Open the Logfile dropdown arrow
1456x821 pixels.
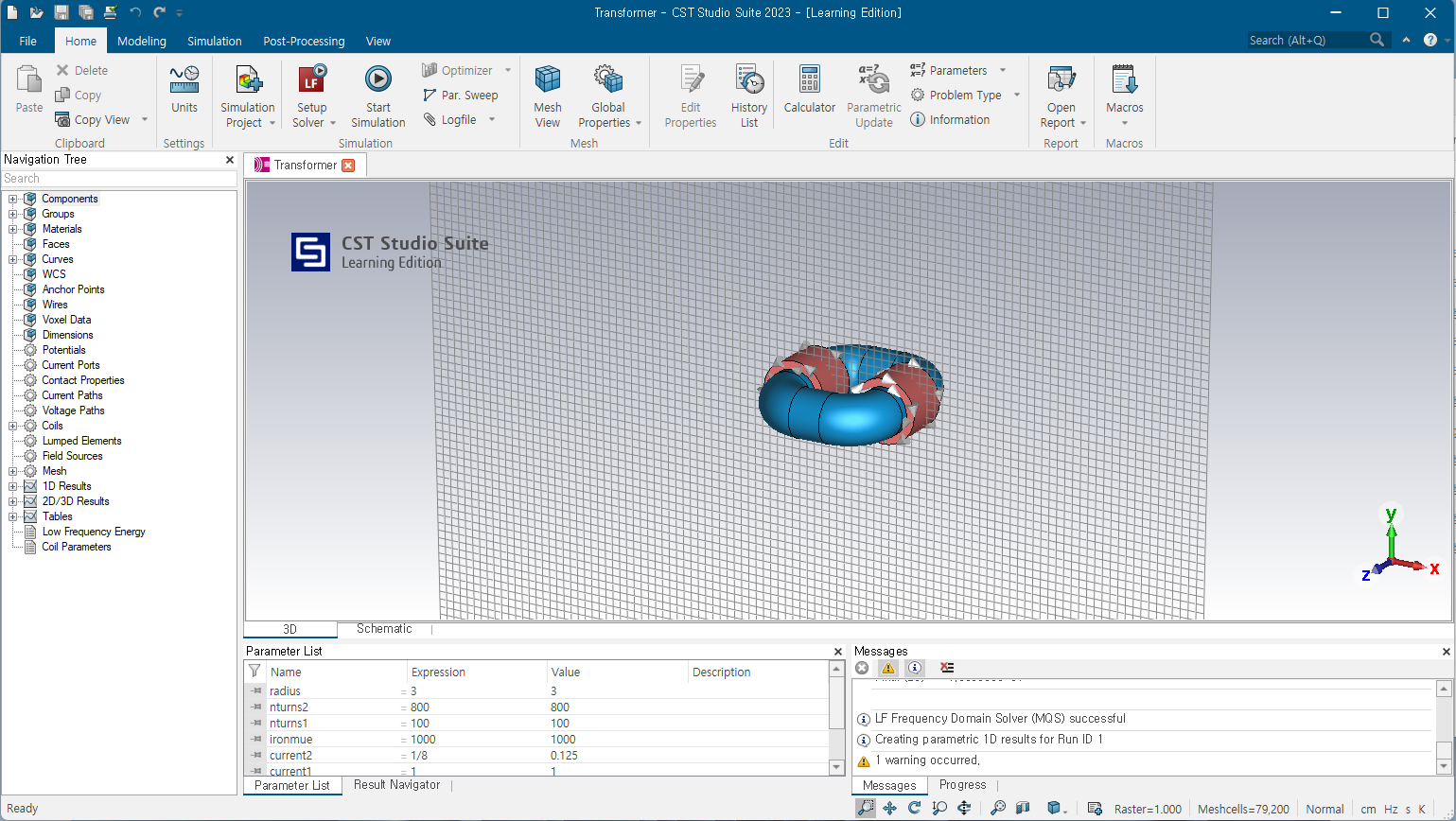tap(493, 120)
